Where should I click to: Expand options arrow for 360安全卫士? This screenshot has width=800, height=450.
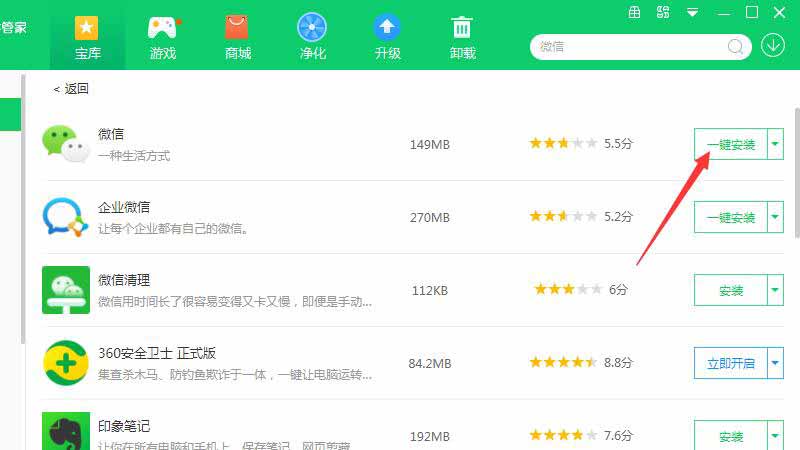[x=776, y=363]
